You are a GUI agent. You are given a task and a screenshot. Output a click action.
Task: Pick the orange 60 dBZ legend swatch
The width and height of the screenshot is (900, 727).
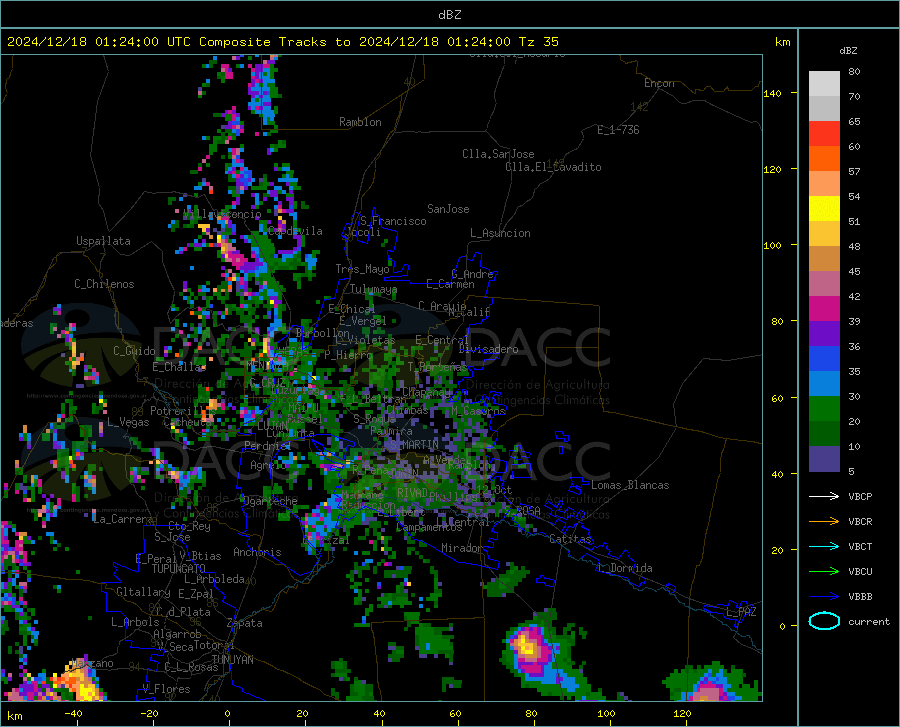(x=824, y=159)
